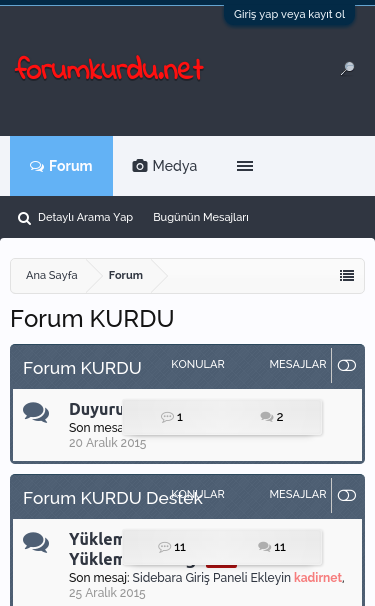This screenshot has width=375, height=606.
Task: Switch to the Forum tab
Action: point(61,166)
